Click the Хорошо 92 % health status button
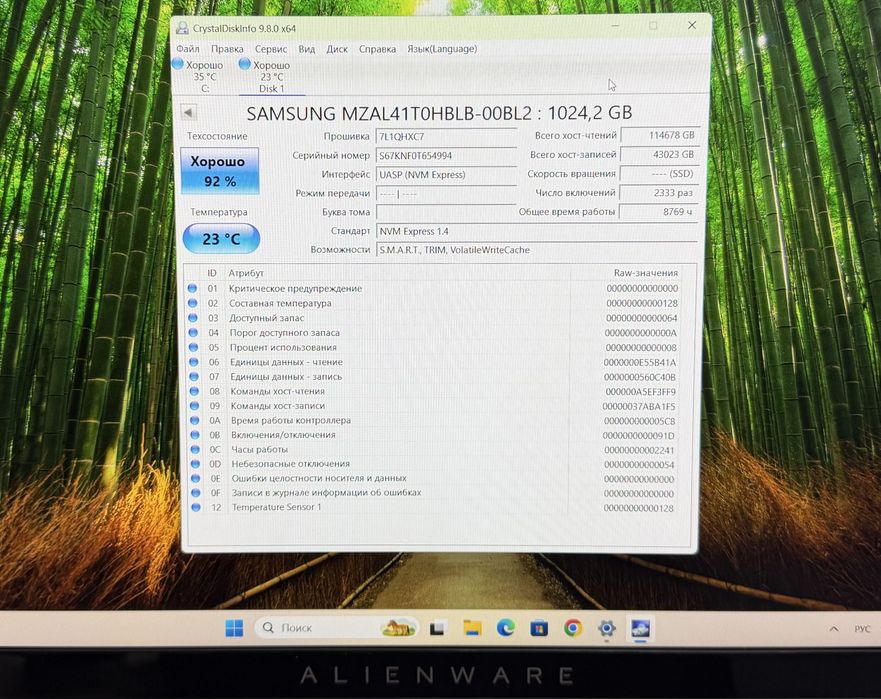This screenshot has width=881, height=699. [220, 171]
